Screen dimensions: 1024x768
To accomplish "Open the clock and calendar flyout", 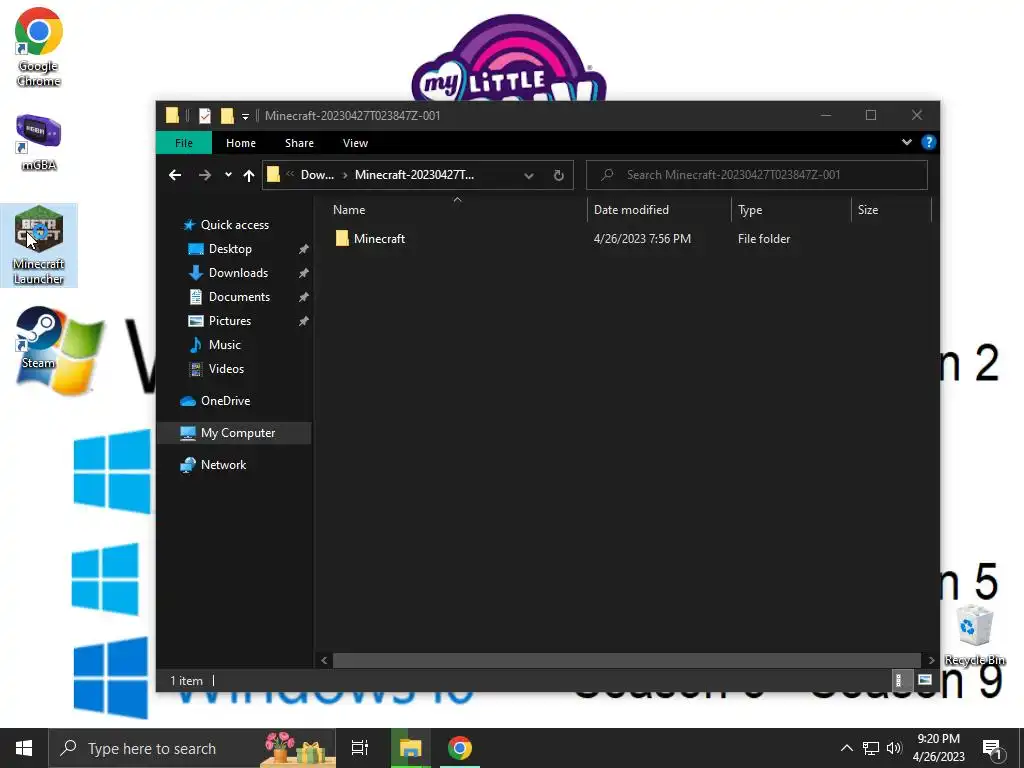I will point(938,748).
